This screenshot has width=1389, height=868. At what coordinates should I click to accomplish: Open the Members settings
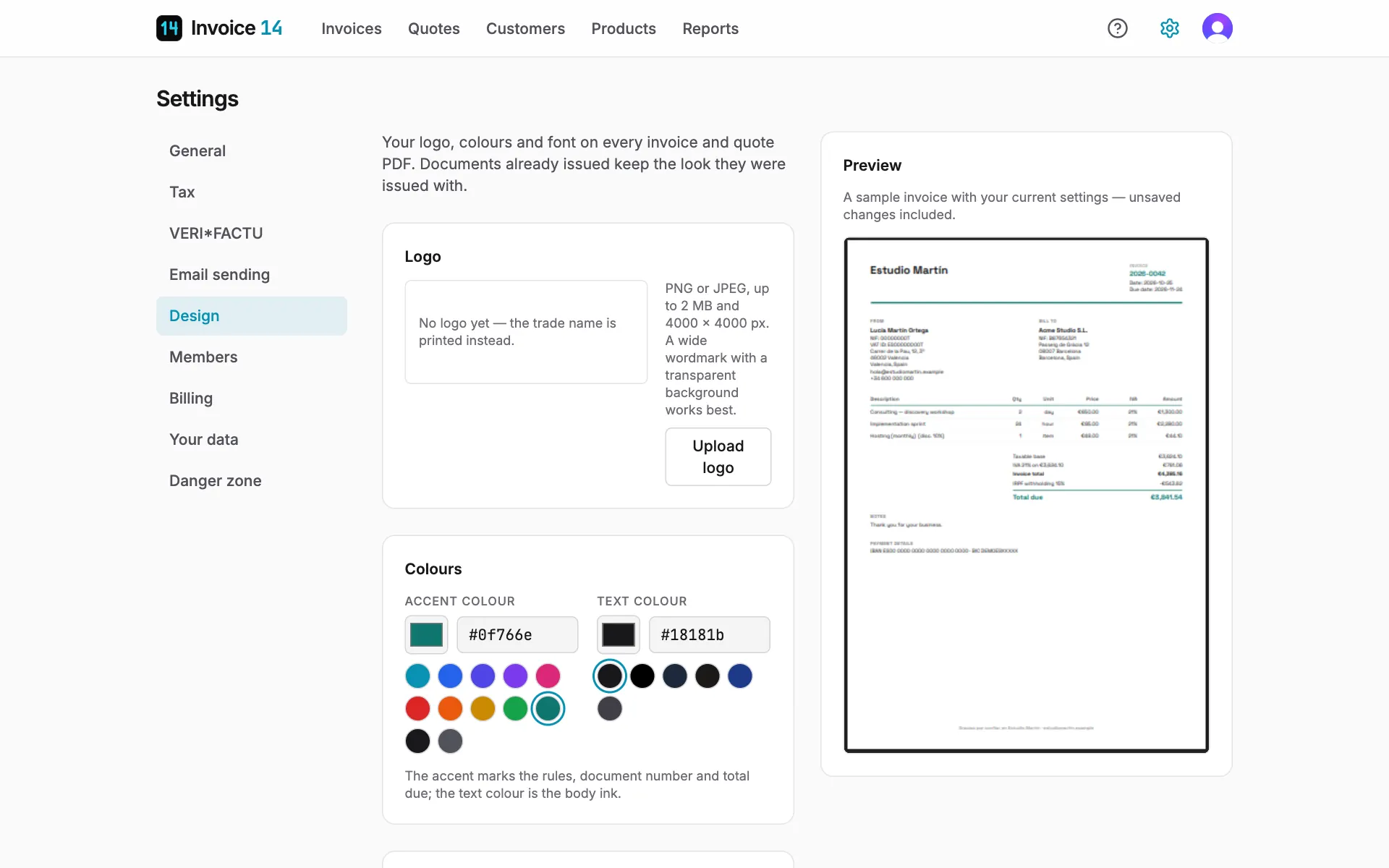click(252, 357)
